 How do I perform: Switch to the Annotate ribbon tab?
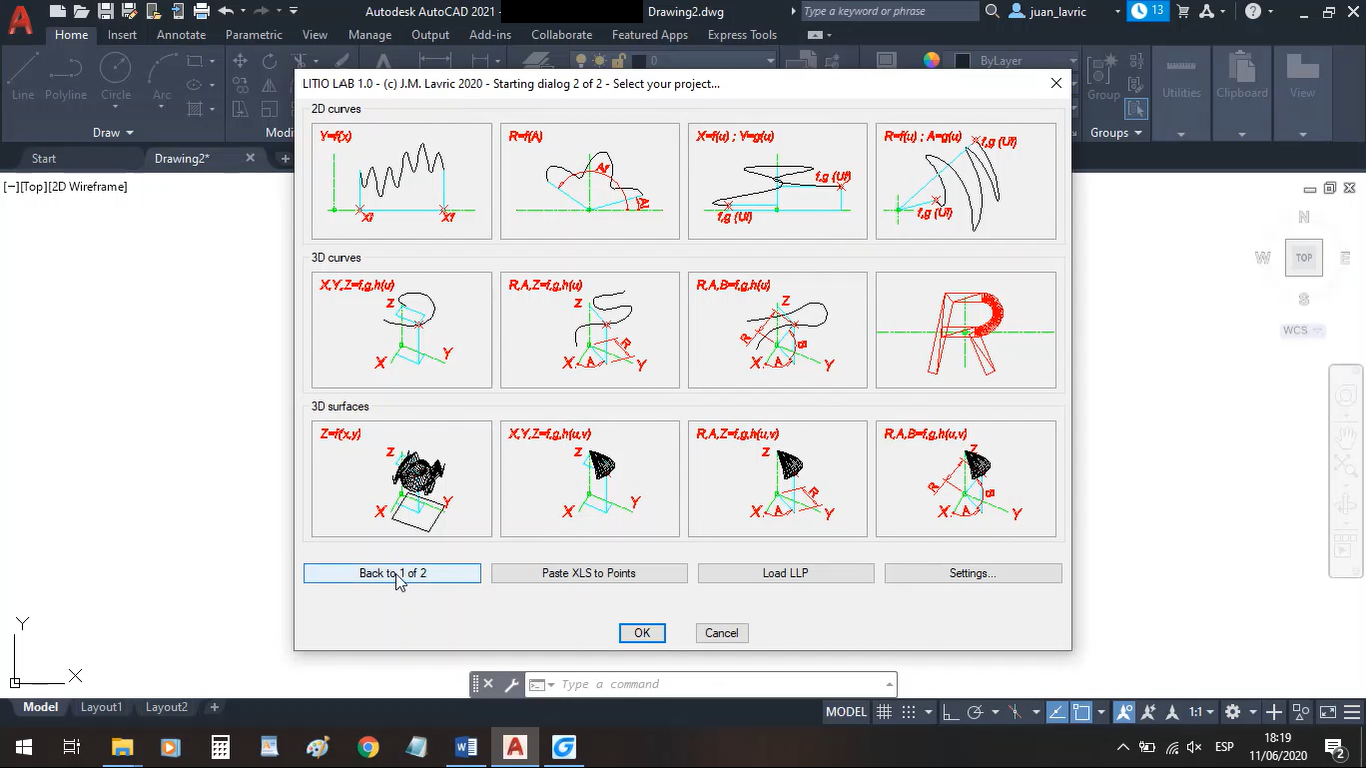181,34
